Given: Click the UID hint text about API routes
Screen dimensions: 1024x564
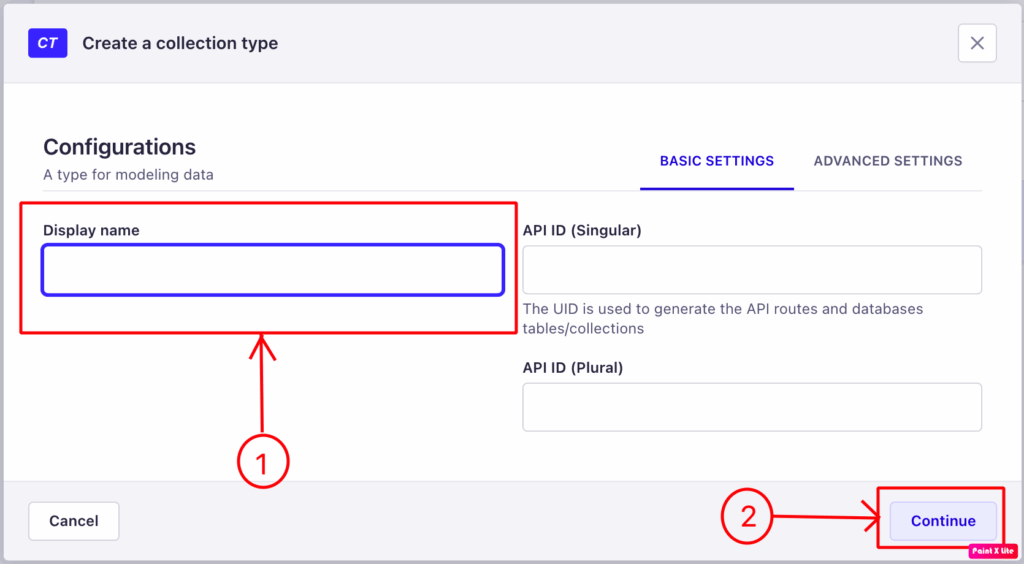Looking at the screenshot, I should [x=723, y=319].
